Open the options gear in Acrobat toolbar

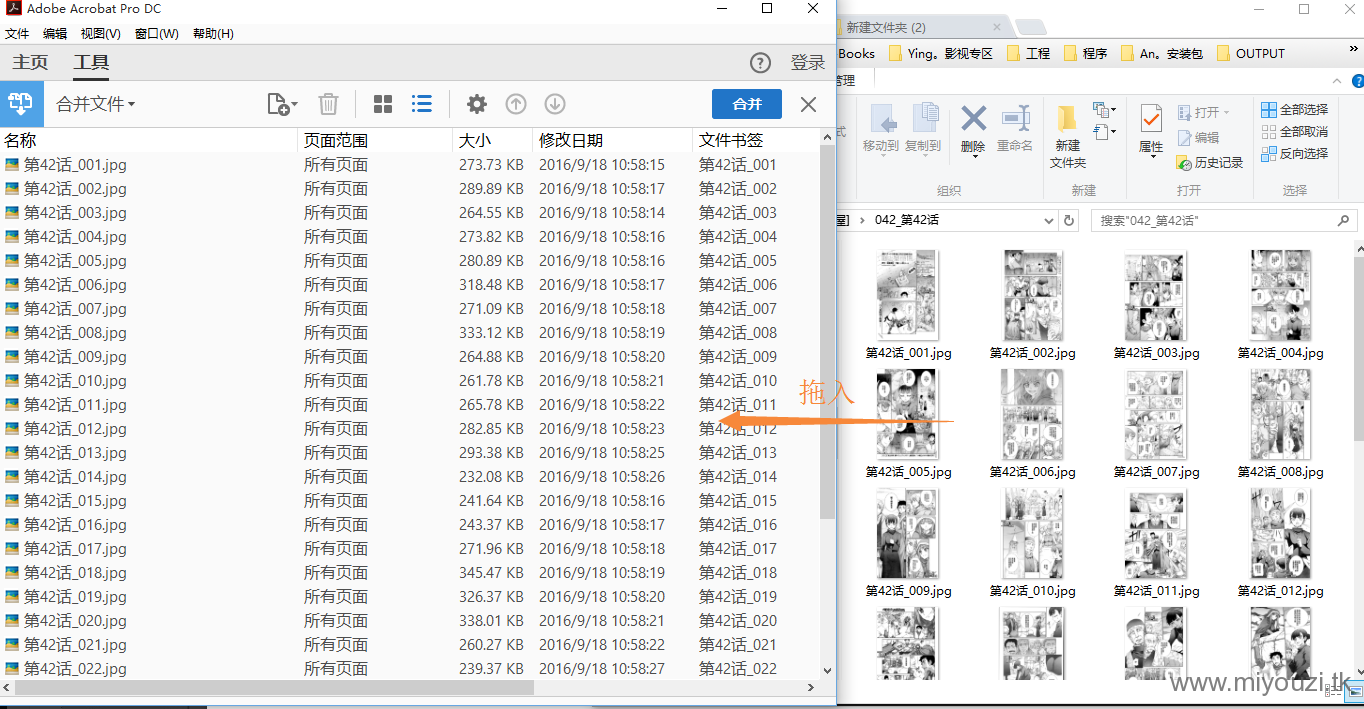click(477, 104)
